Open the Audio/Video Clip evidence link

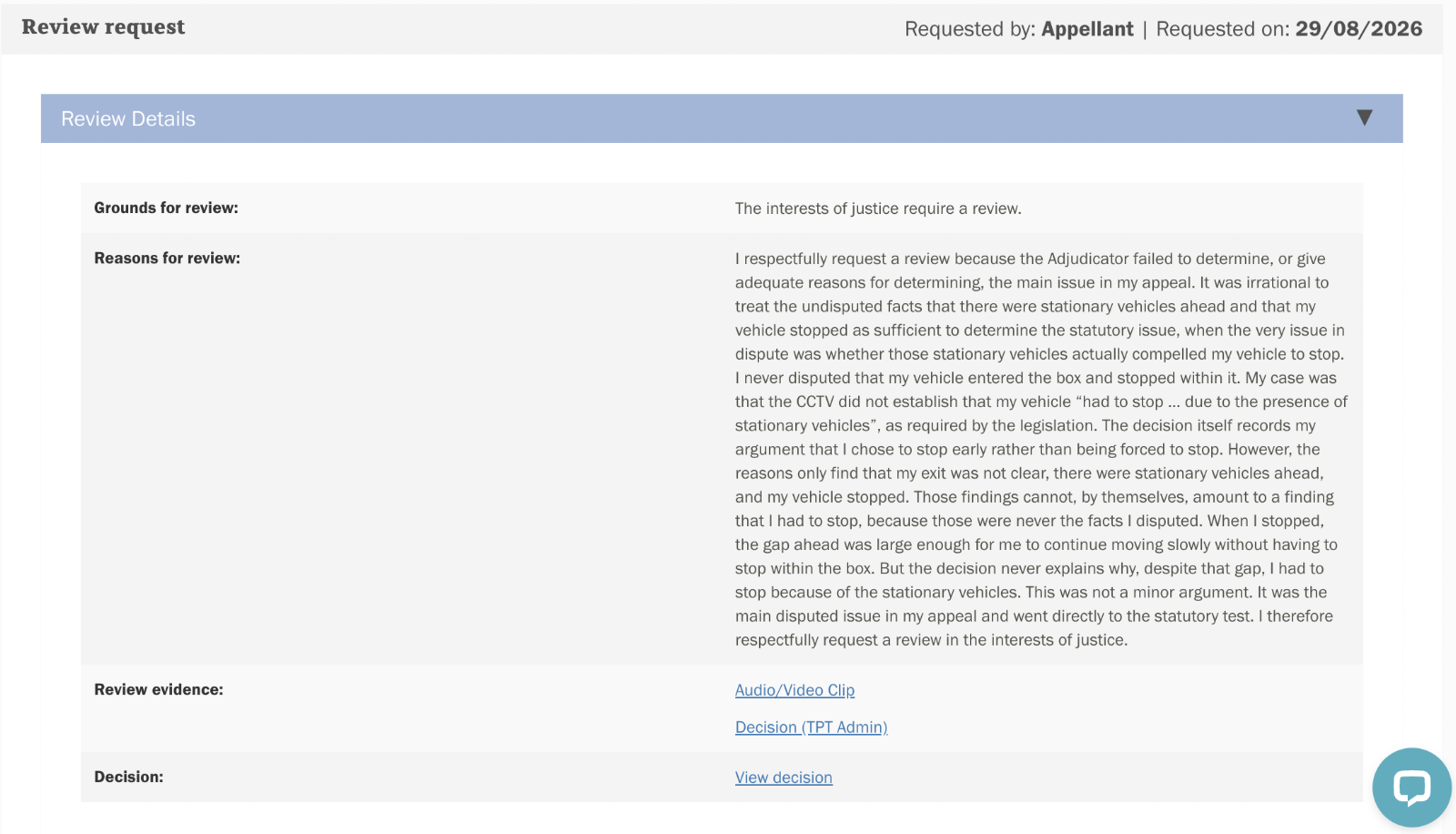tap(794, 690)
